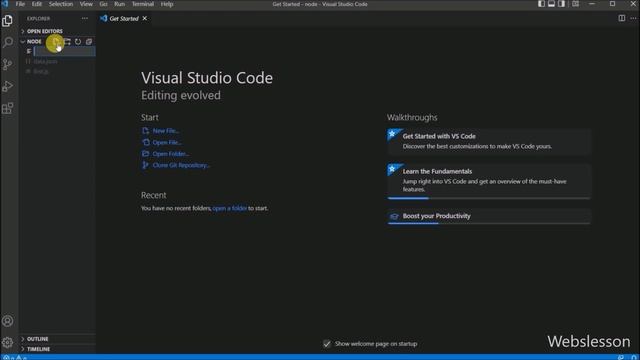Open Boost your Productivity walkthrough

click(x=489, y=216)
